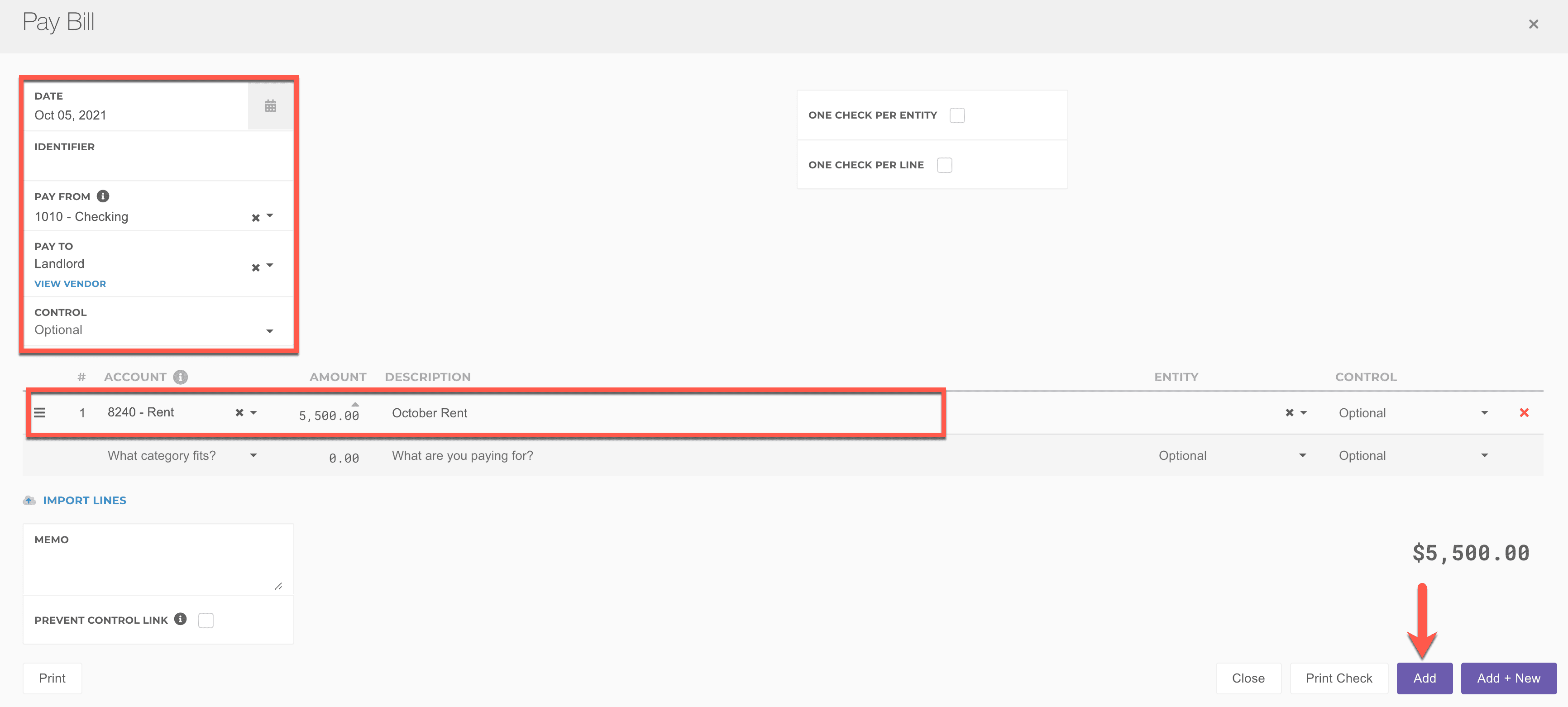Expand the Pay From account dropdown arrow
Screen dimensions: 1568x707
[x=270, y=216]
